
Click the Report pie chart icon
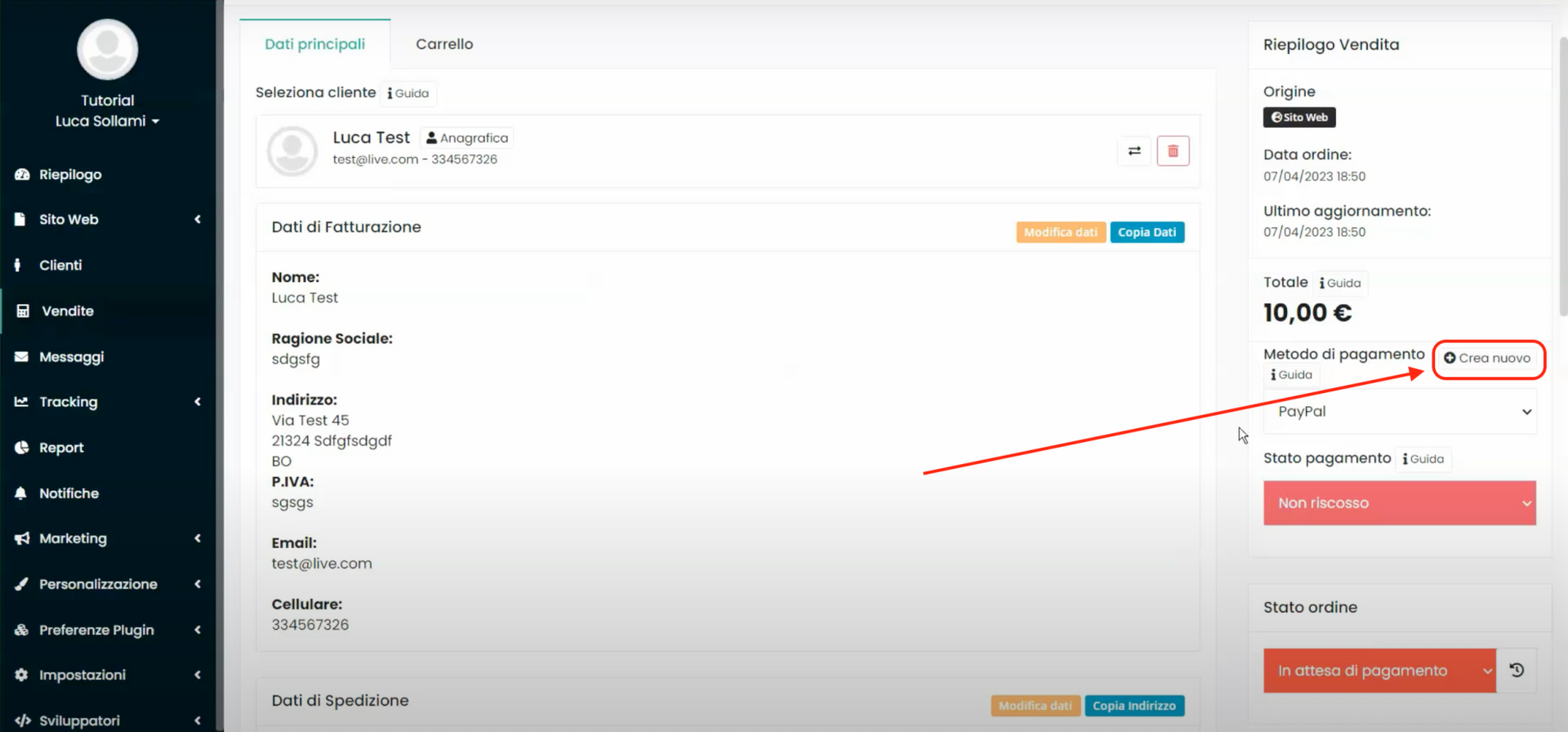tap(22, 448)
